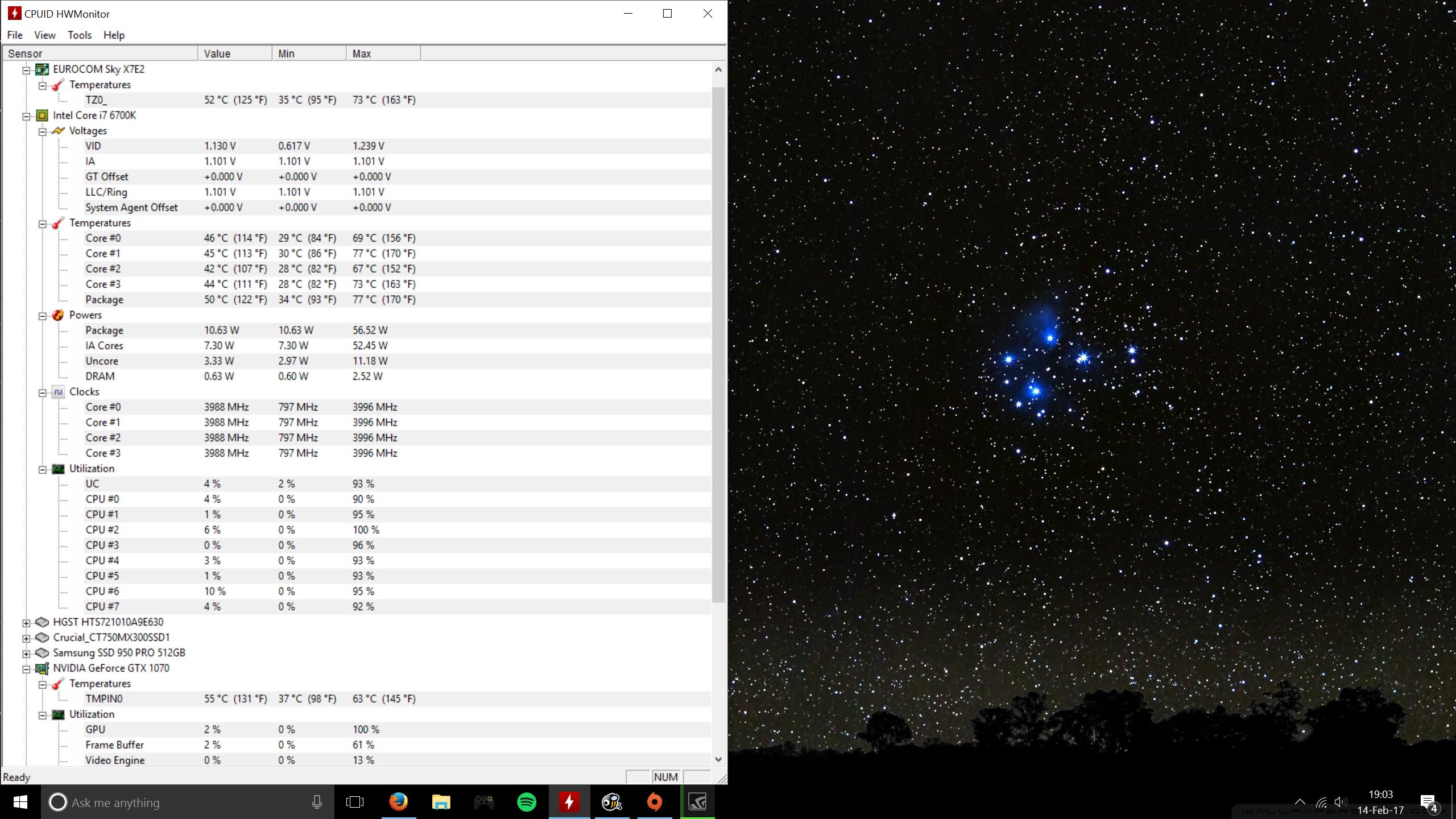
Task: Click the Value column header
Action: point(235,53)
